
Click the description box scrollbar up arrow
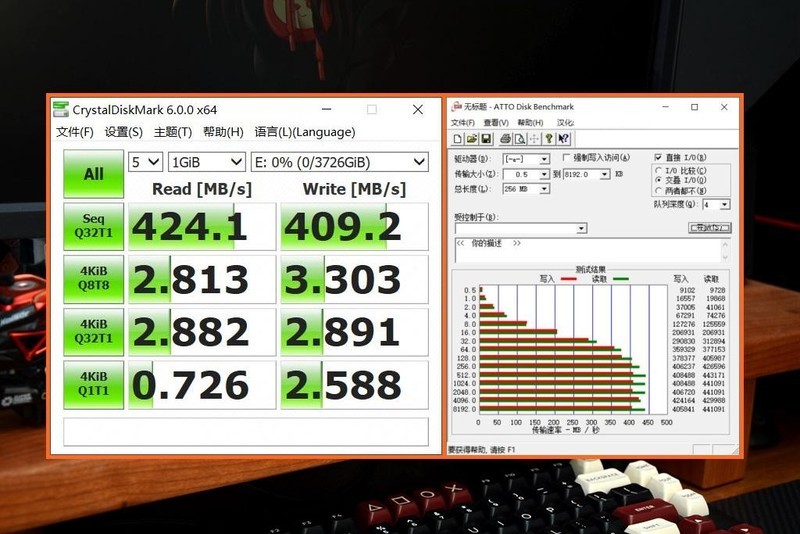tap(725, 244)
